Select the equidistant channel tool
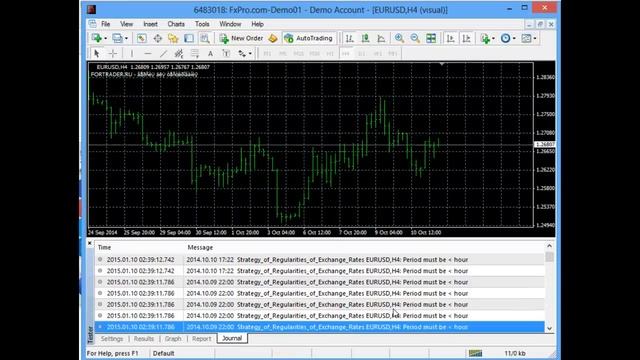The image size is (640, 360). tap(179, 53)
